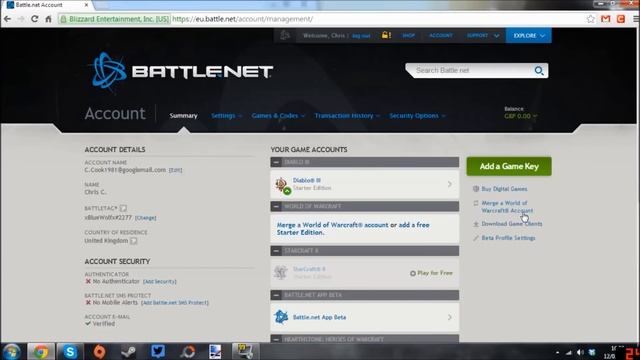The width and height of the screenshot is (640, 360).
Task: Collapse the Hearthstone section header
Action: coord(276,339)
